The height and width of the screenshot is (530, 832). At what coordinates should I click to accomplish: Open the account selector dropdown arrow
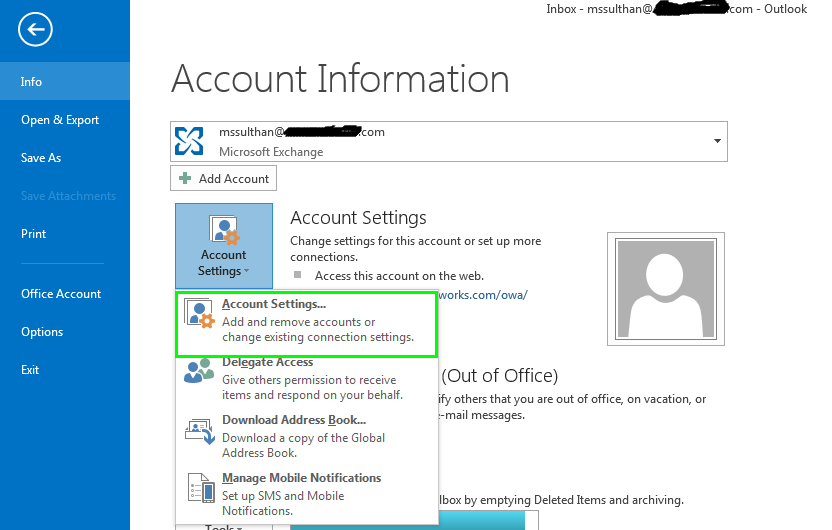tap(717, 141)
